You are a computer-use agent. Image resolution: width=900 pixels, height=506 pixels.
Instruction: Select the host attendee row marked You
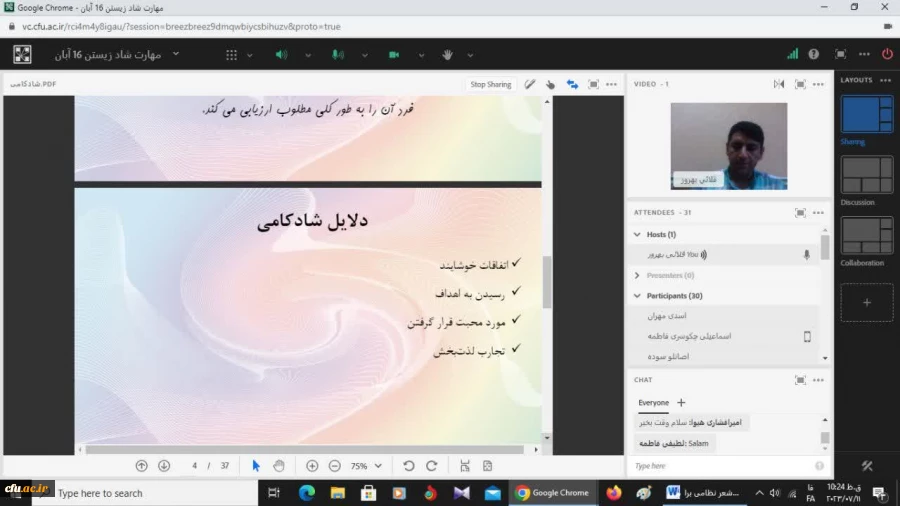(x=724, y=255)
